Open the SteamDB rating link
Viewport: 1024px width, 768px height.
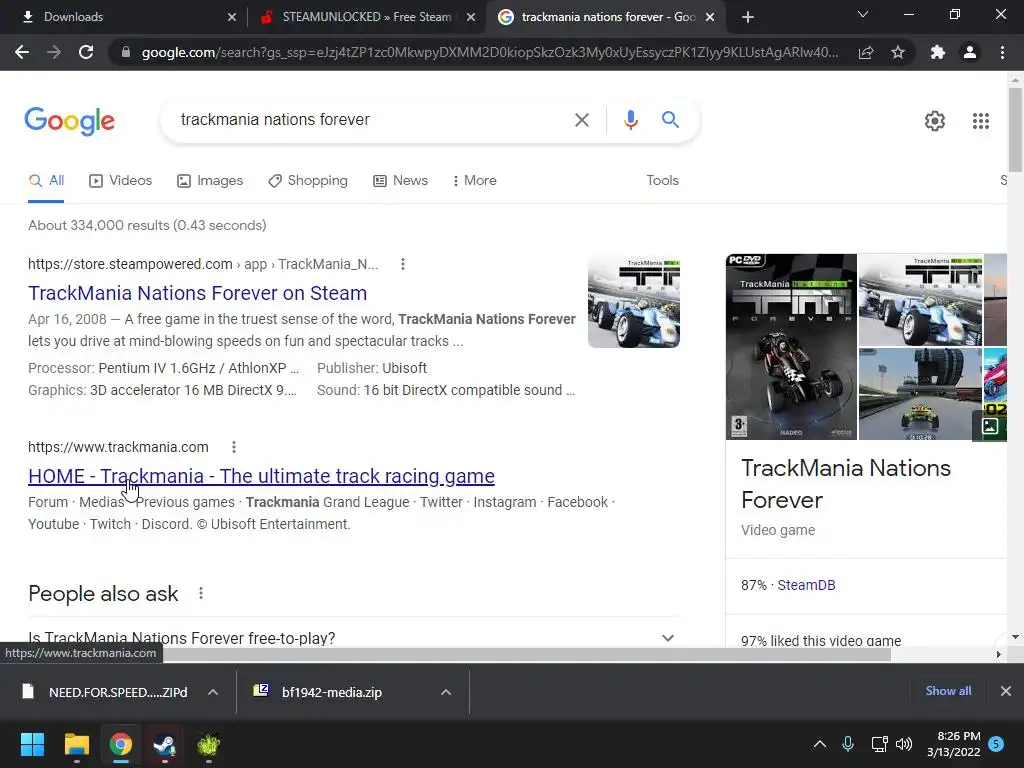806,585
